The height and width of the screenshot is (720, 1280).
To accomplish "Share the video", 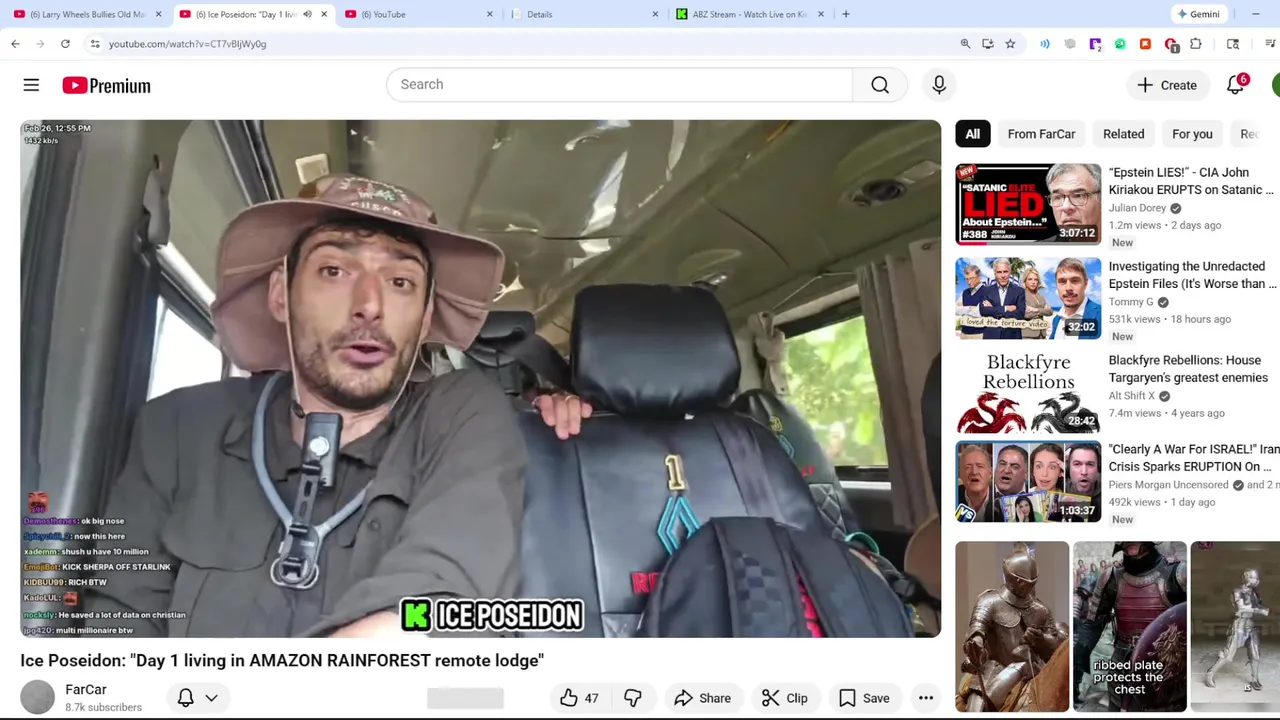I will pyautogui.click(x=702, y=698).
